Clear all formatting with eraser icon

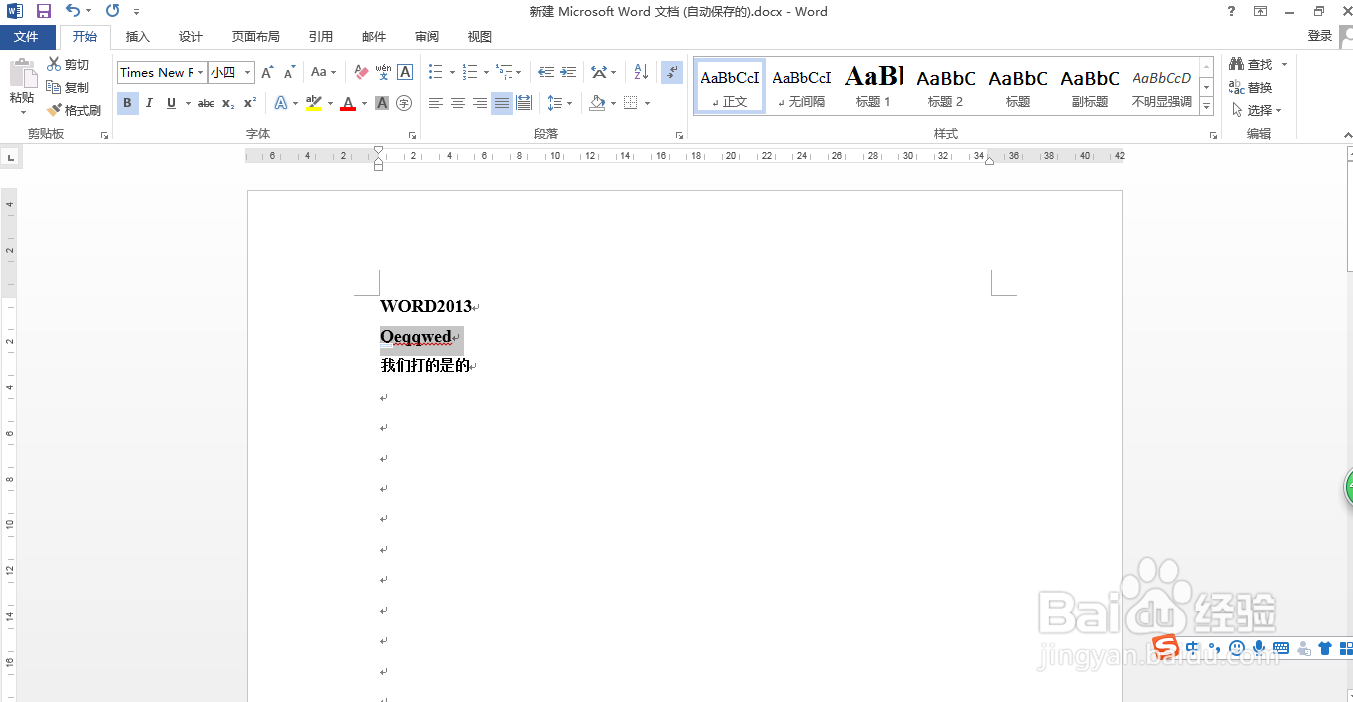pos(362,72)
